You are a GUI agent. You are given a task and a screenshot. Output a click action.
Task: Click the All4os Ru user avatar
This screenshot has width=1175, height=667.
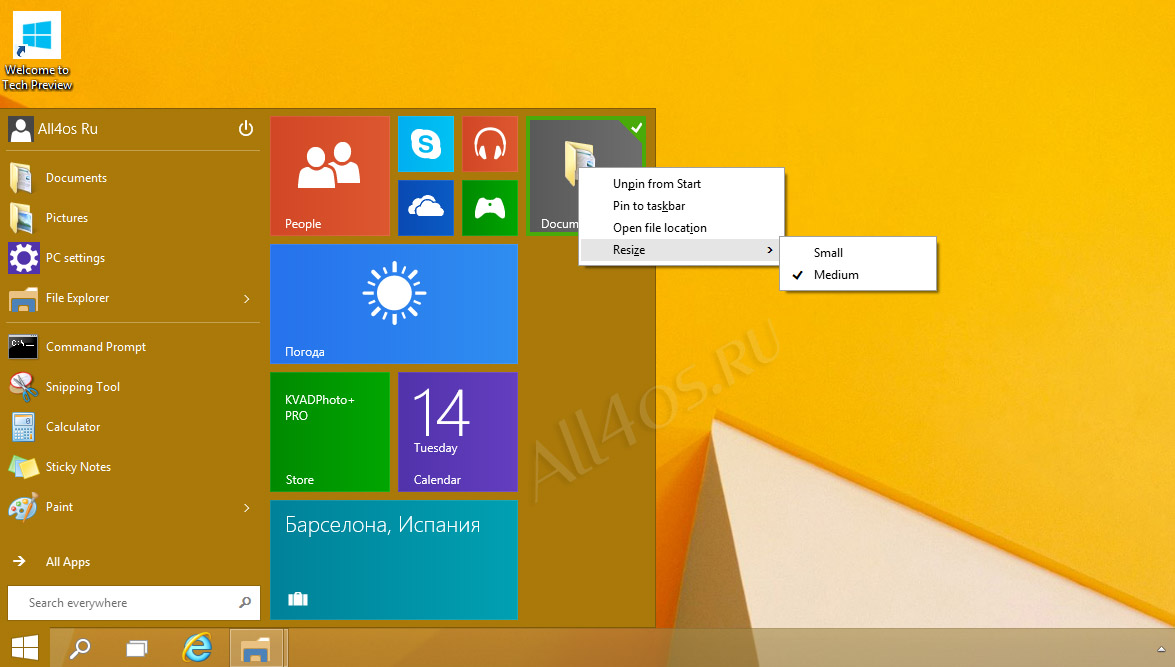(x=21, y=129)
